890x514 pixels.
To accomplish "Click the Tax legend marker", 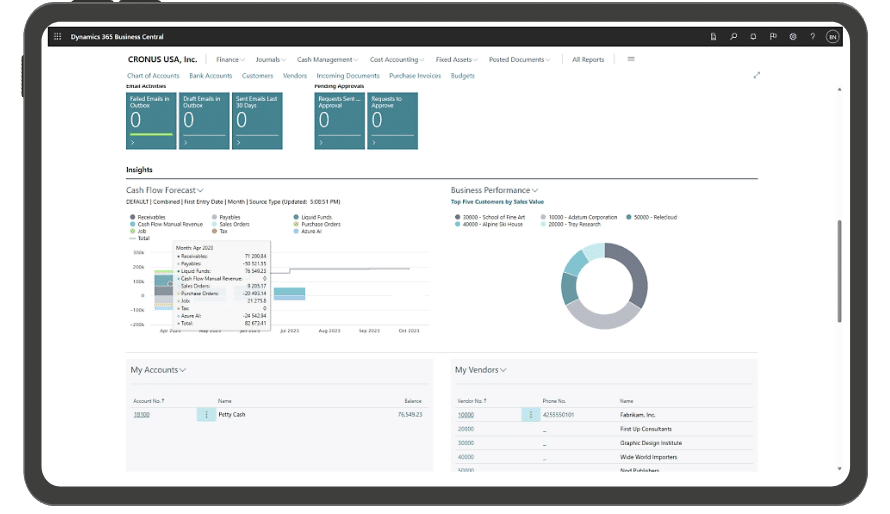I will coord(215,231).
